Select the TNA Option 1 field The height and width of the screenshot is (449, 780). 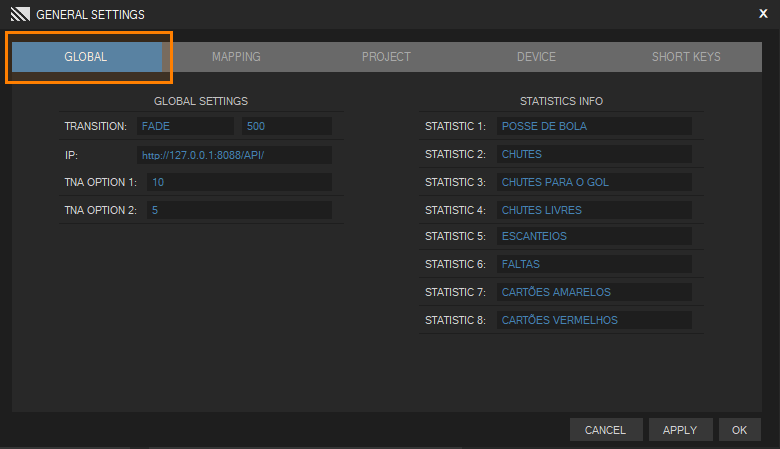(239, 182)
